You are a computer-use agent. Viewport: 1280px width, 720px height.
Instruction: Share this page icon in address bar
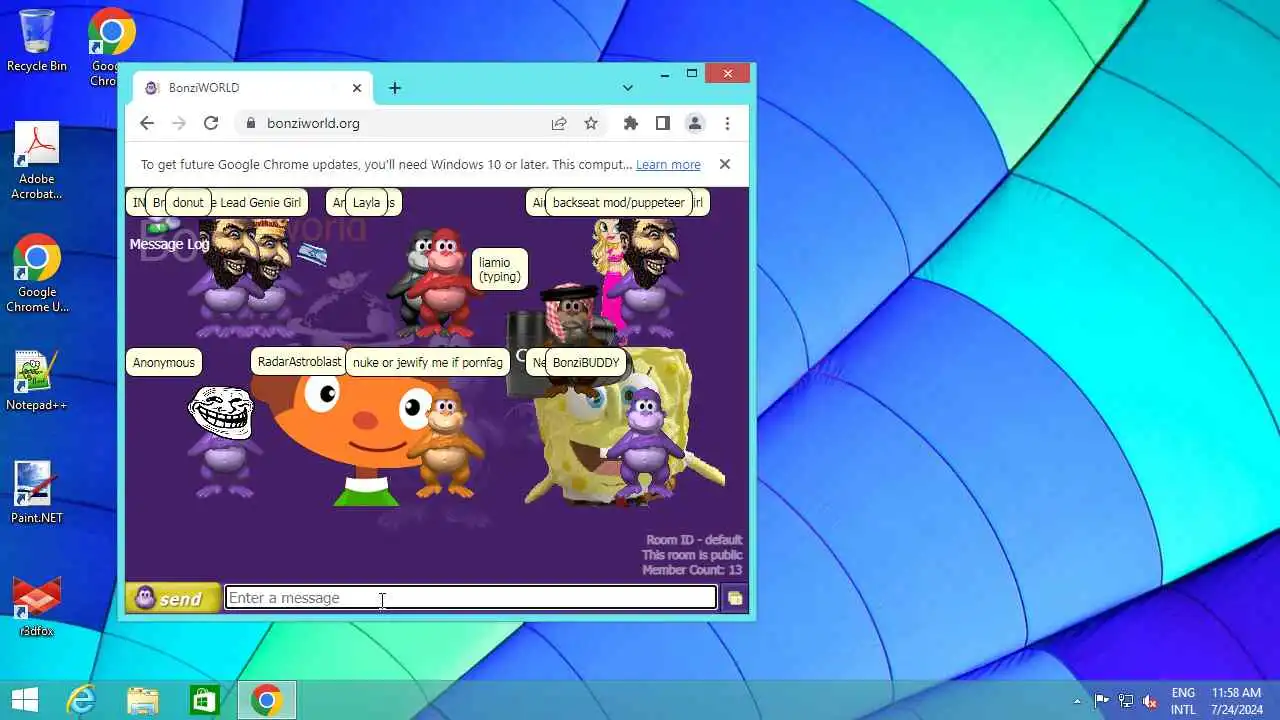[559, 123]
